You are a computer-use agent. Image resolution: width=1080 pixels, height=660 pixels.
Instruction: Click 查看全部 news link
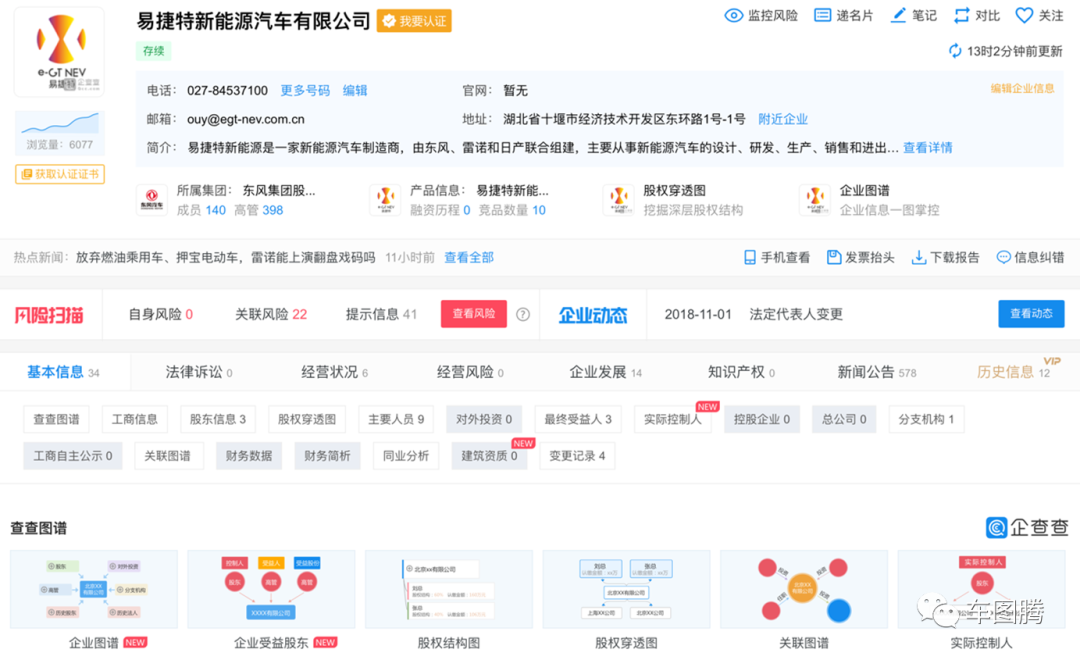pos(468,258)
